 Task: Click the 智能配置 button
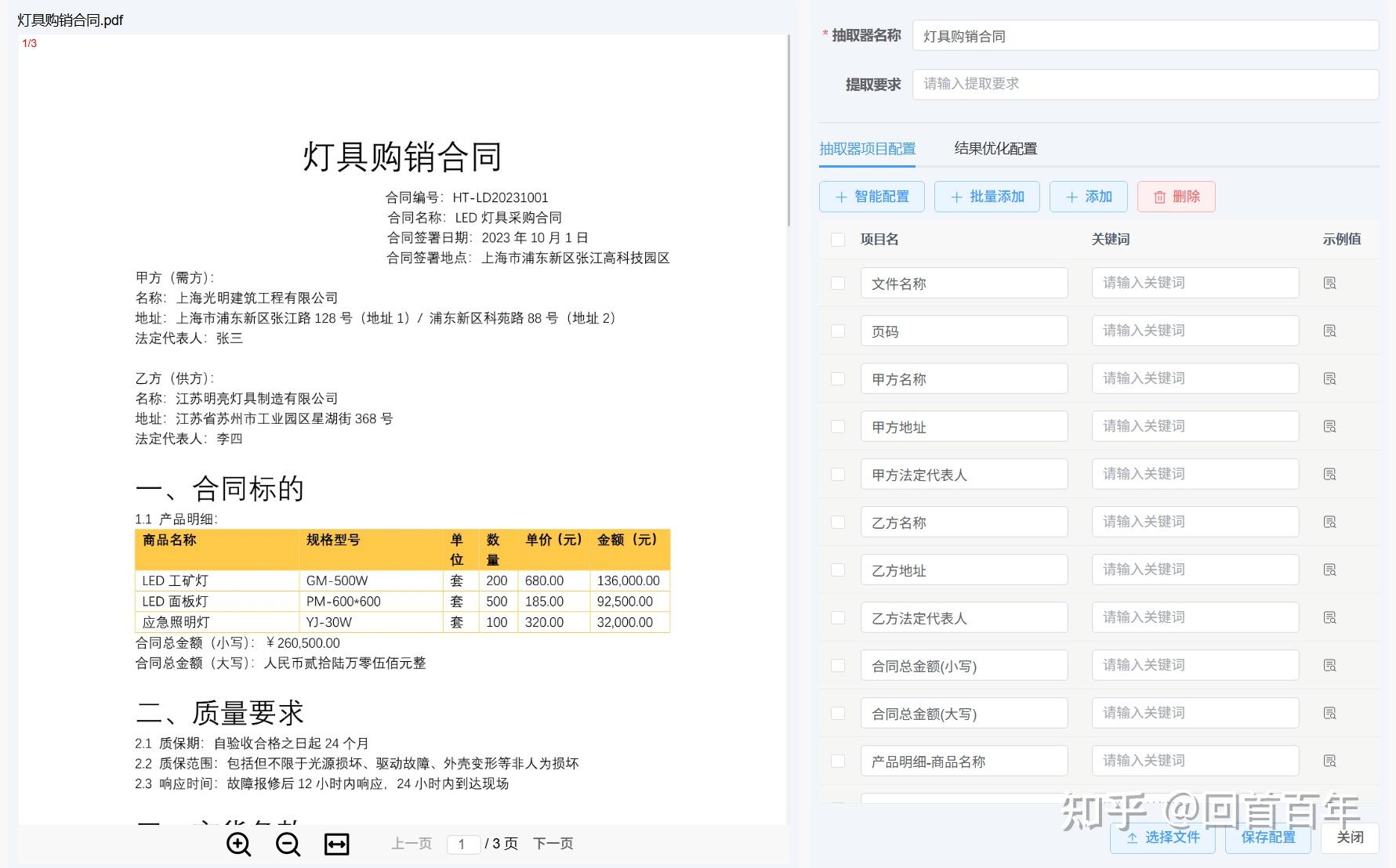871,197
